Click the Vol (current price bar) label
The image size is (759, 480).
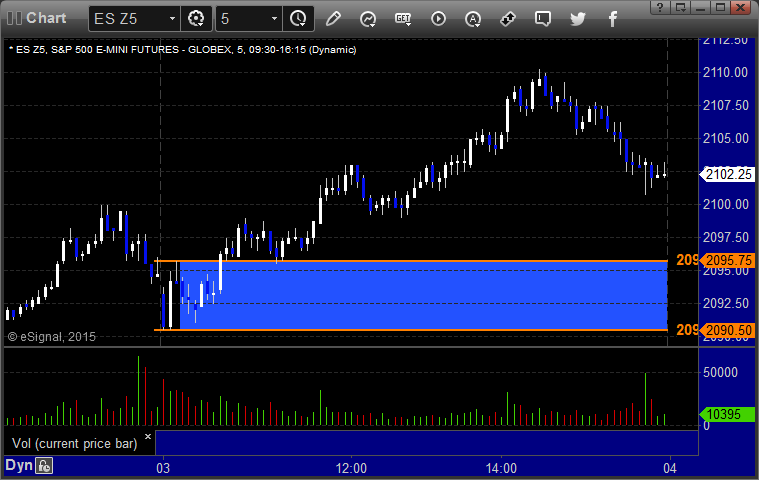click(75, 443)
